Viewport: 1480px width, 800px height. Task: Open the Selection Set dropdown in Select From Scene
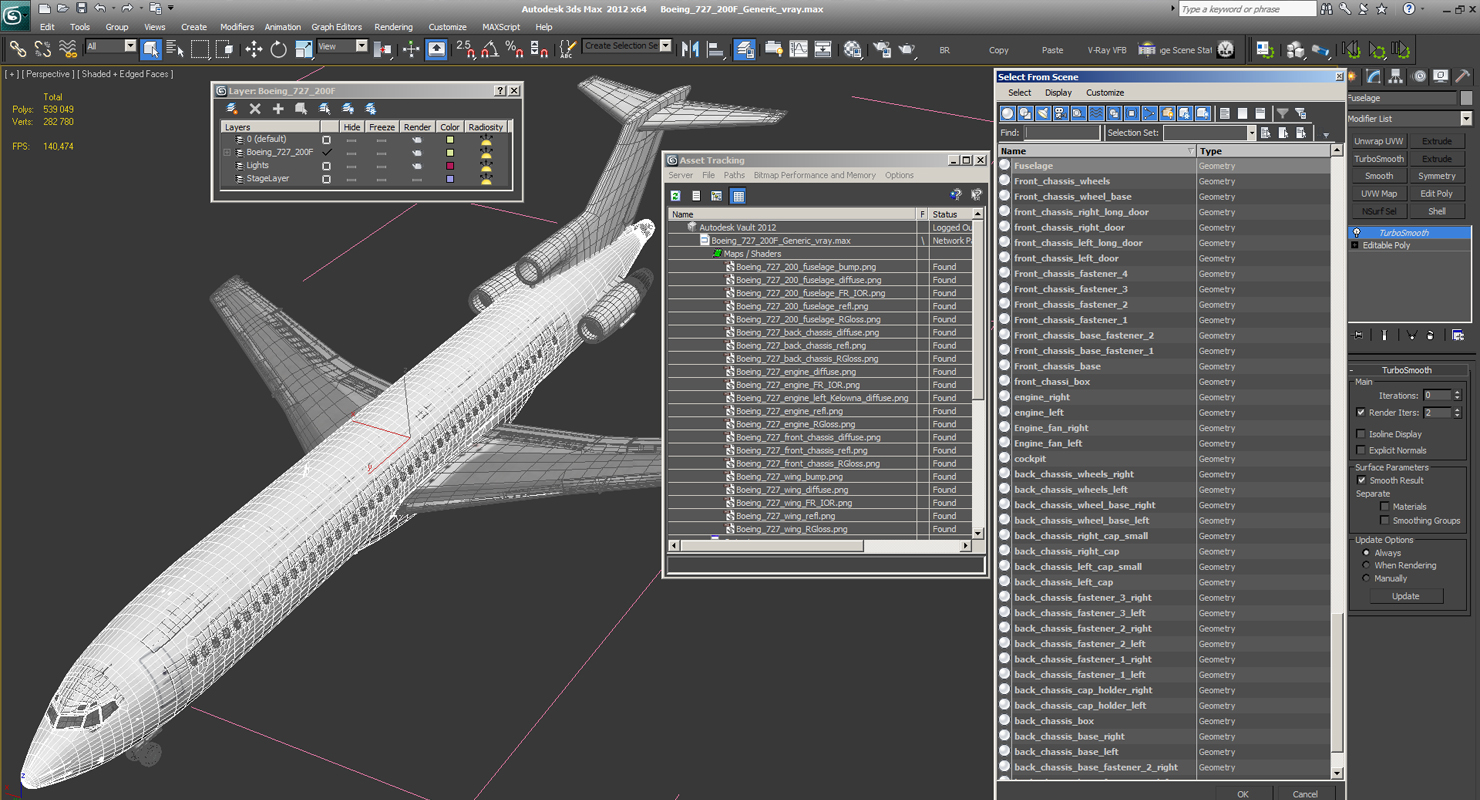point(1250,133)
